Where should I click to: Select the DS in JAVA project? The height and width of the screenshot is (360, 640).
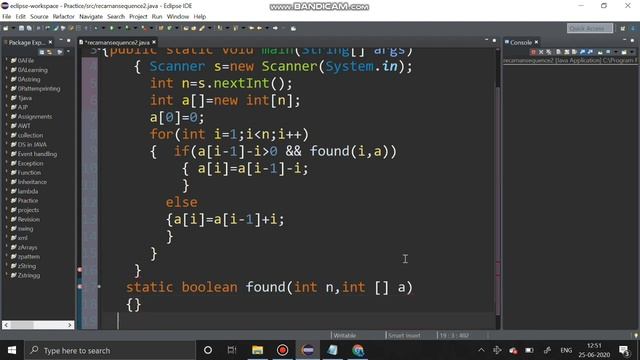point(32,144)
